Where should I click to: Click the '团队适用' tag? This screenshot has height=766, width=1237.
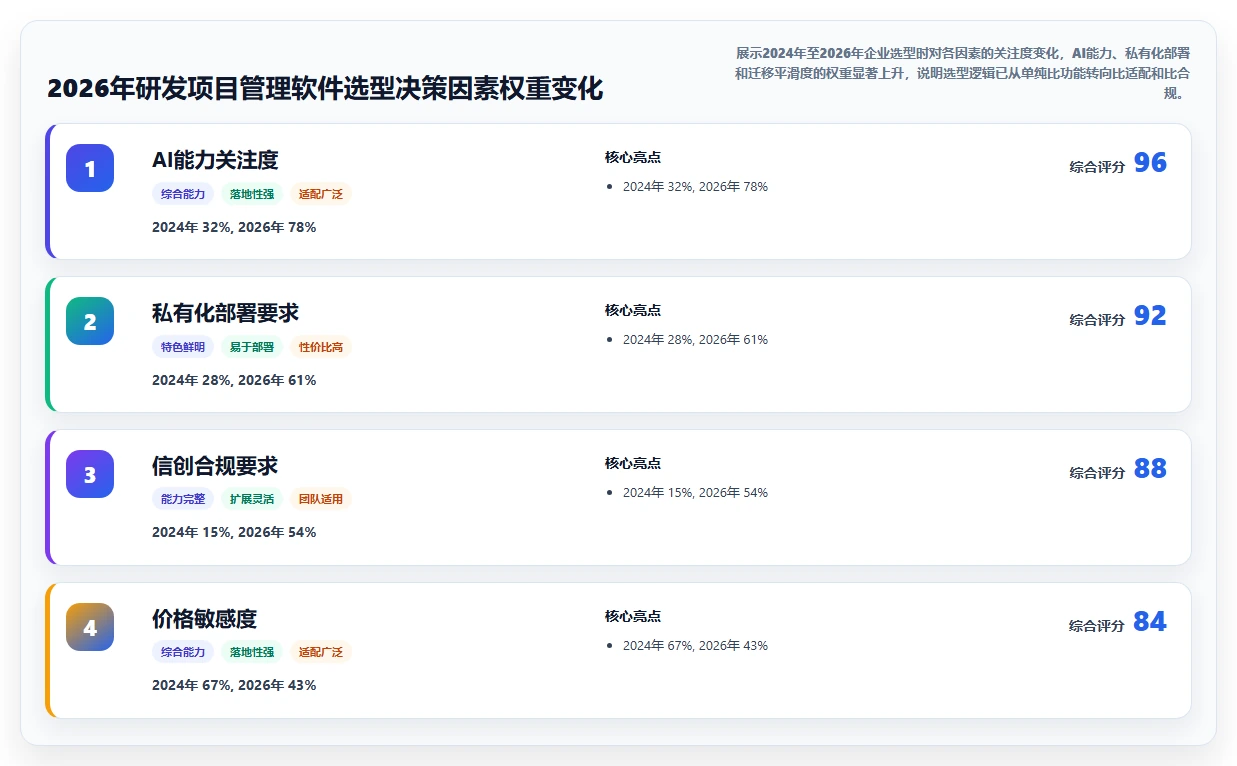point(321,499)
